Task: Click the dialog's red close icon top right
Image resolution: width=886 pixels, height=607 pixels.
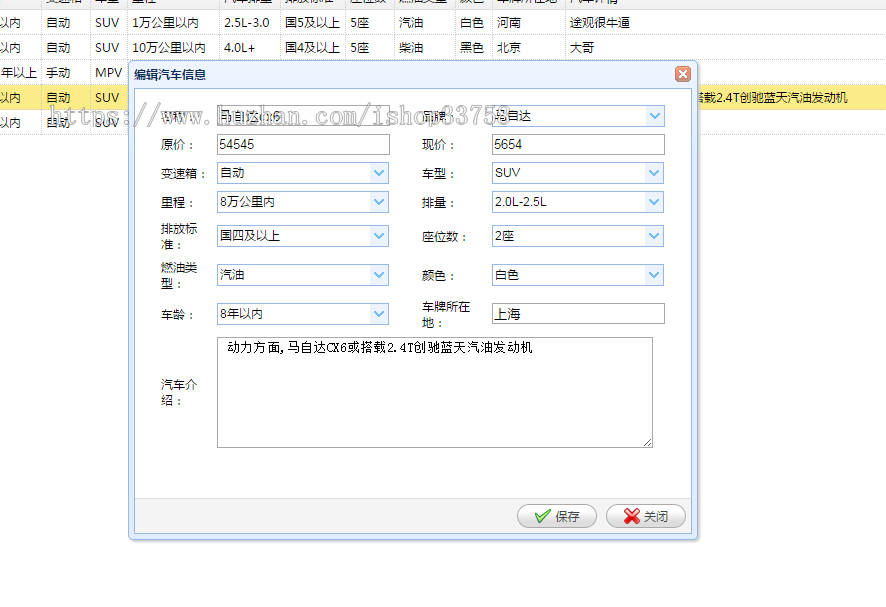Action: click(x=682, y=73)
